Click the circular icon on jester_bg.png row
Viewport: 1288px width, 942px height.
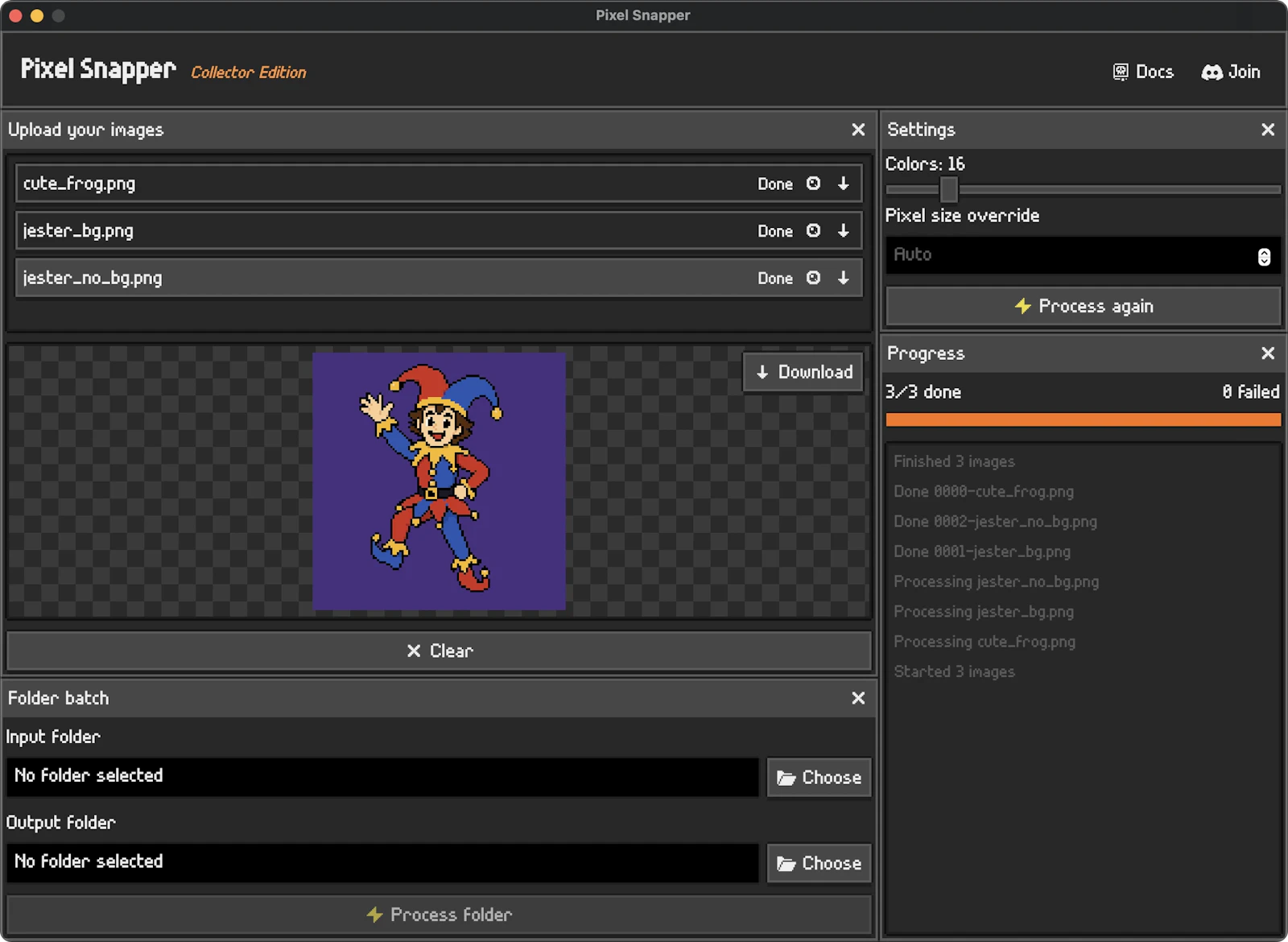pyautogui.click(x=813, y=230)
